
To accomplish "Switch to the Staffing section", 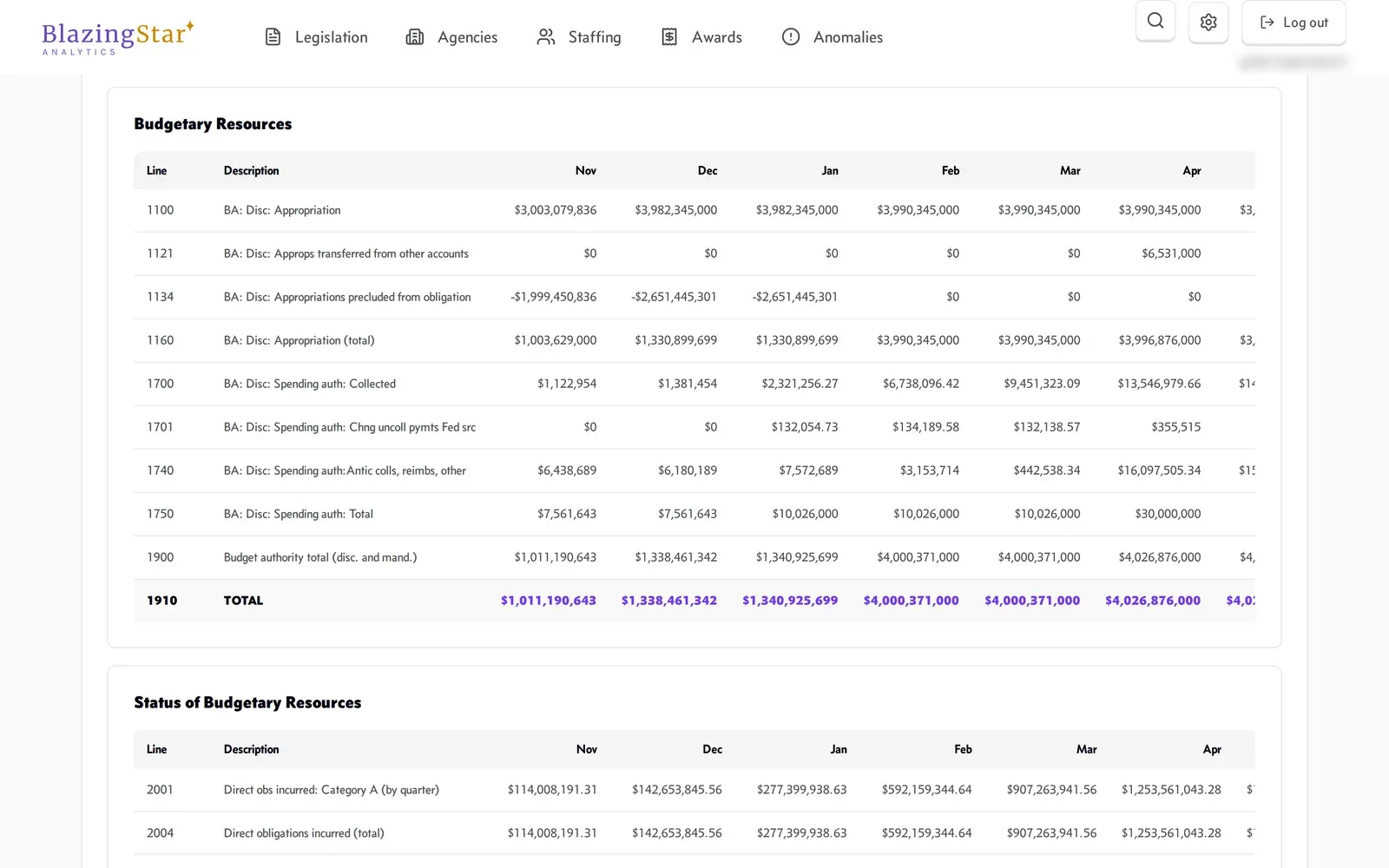I will click(x=579, y=36).
